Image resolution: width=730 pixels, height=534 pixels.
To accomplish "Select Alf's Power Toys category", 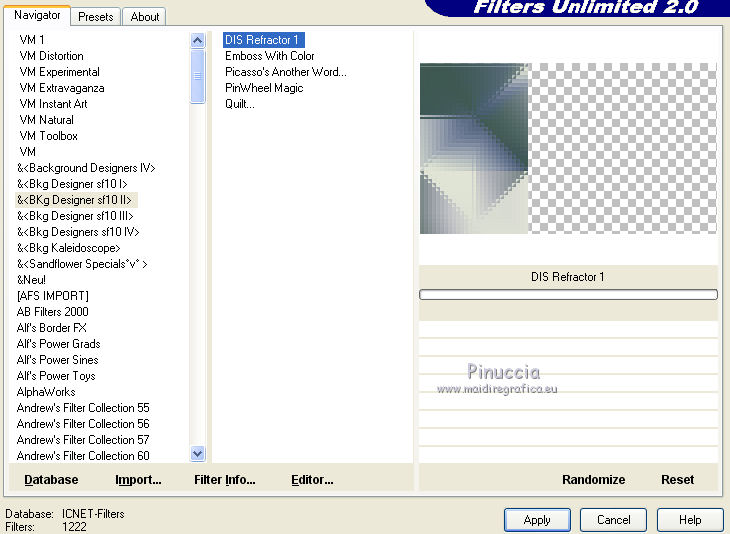I will (x=56, y=376).
